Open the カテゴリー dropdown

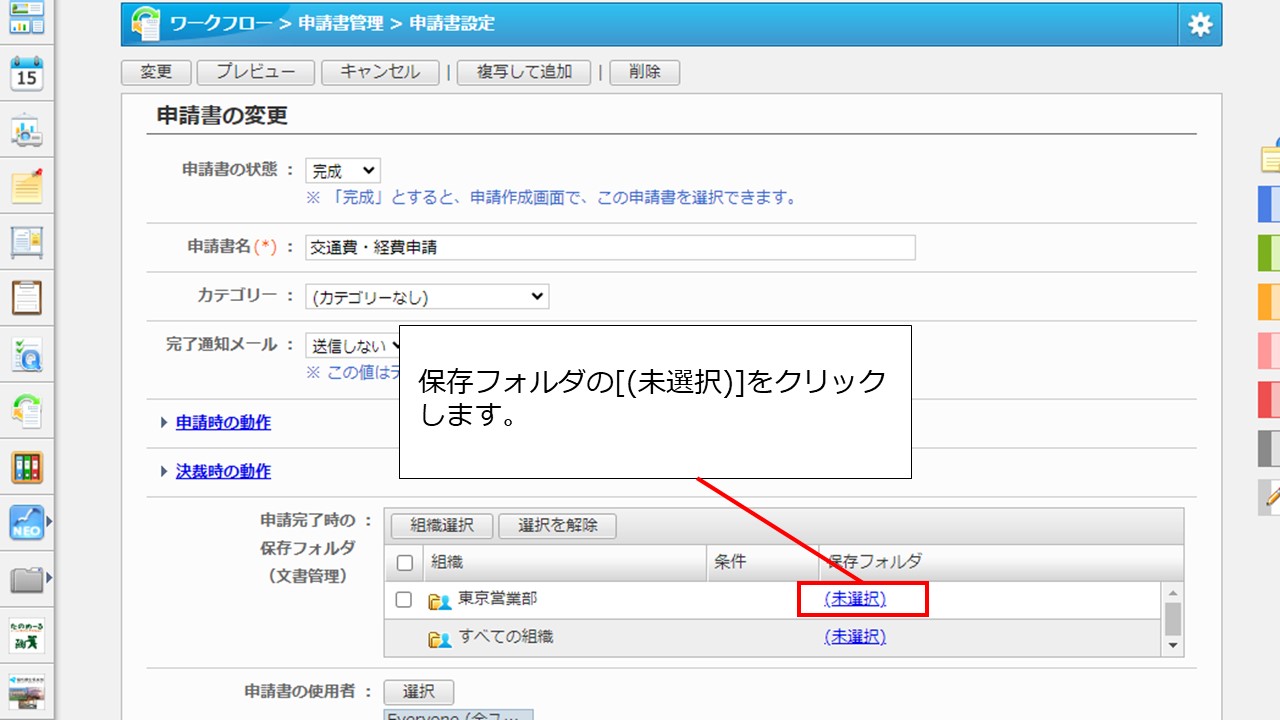[427, 297]
